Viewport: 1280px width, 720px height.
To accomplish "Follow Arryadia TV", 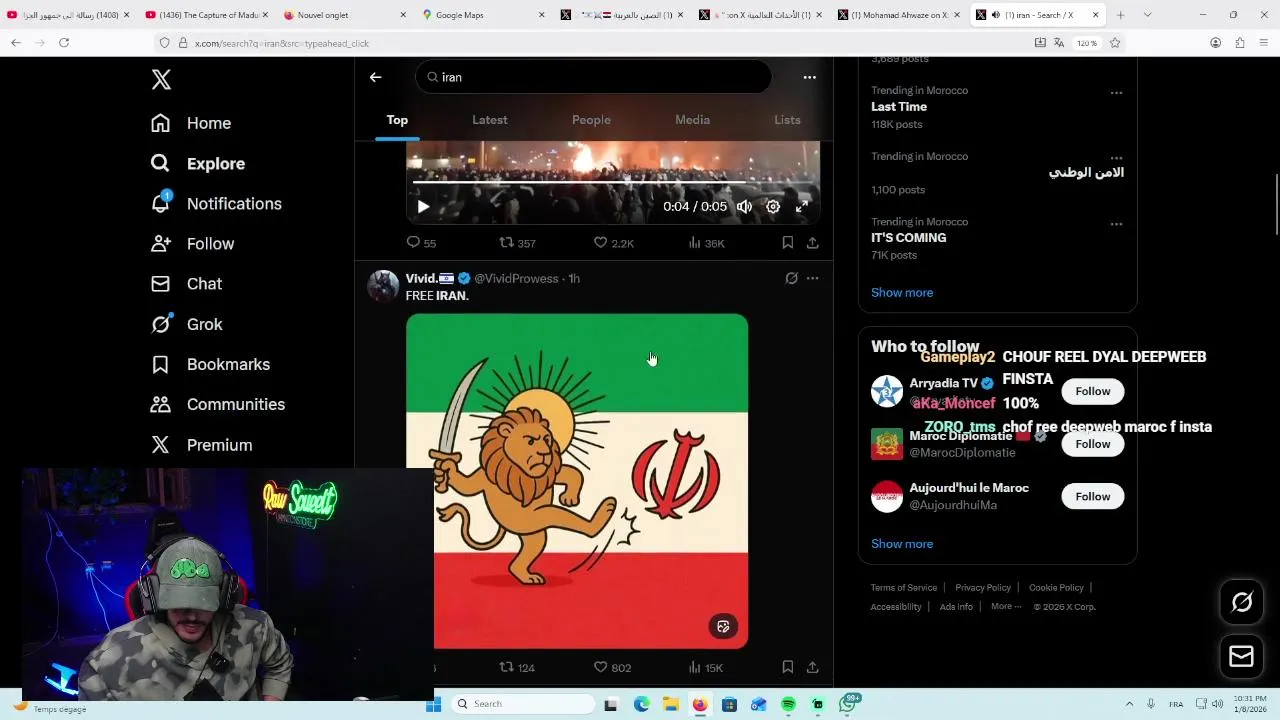I will (1092, 391).
